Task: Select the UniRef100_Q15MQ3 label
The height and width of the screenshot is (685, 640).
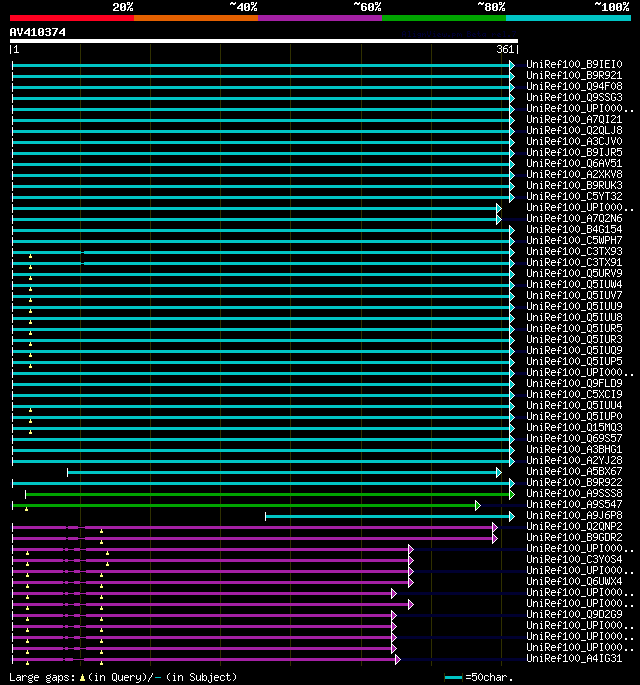Action: pos(574,427)
